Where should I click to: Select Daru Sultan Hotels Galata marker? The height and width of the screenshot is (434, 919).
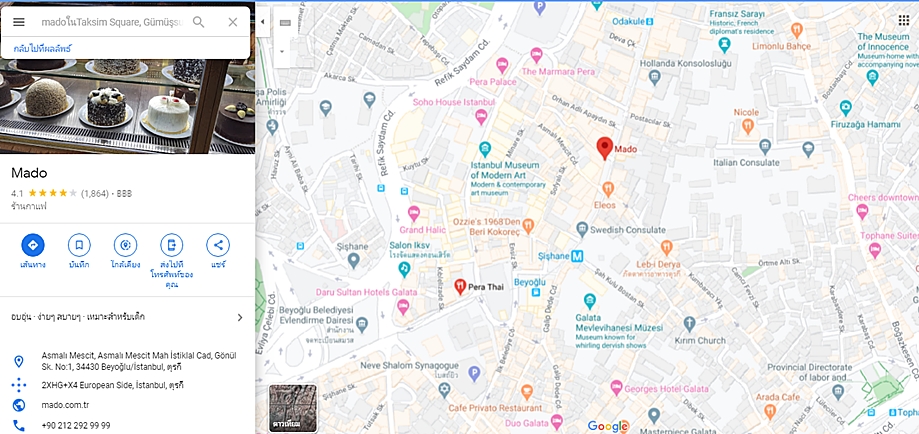pyautogui.click(x=403, y=306)
